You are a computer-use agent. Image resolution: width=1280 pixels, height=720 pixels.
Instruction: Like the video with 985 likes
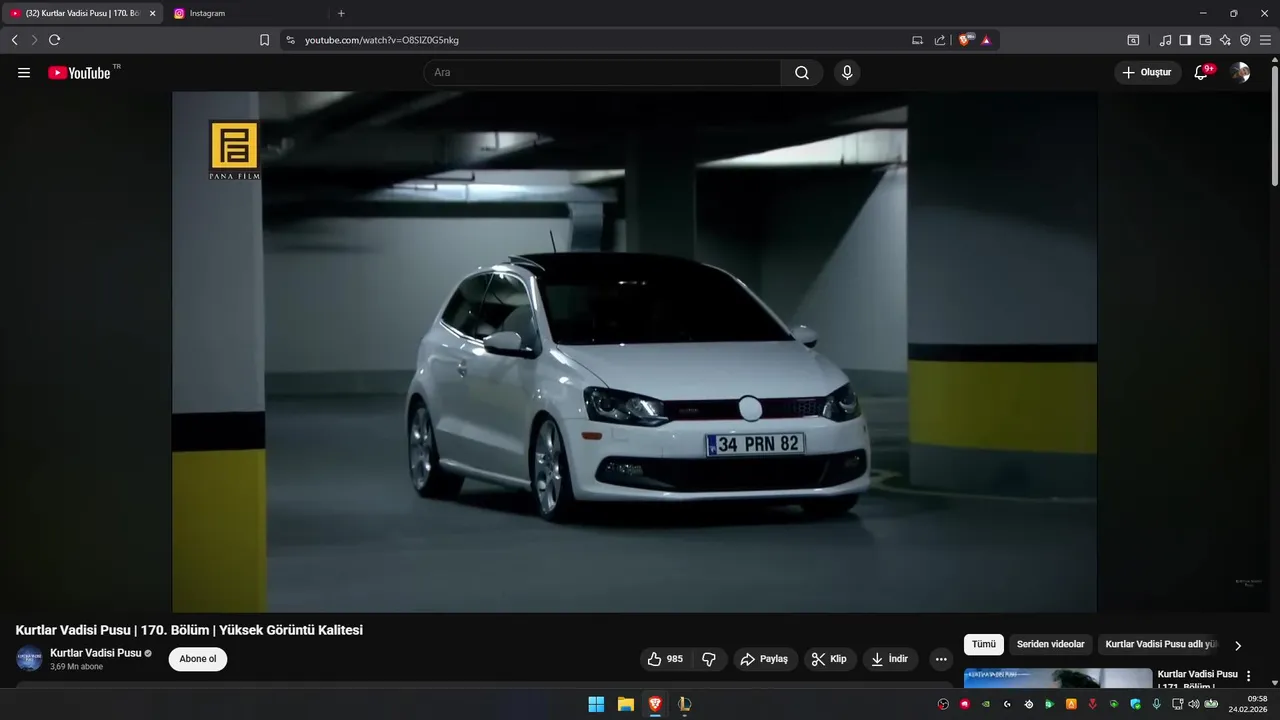click(x=665, y=659)
